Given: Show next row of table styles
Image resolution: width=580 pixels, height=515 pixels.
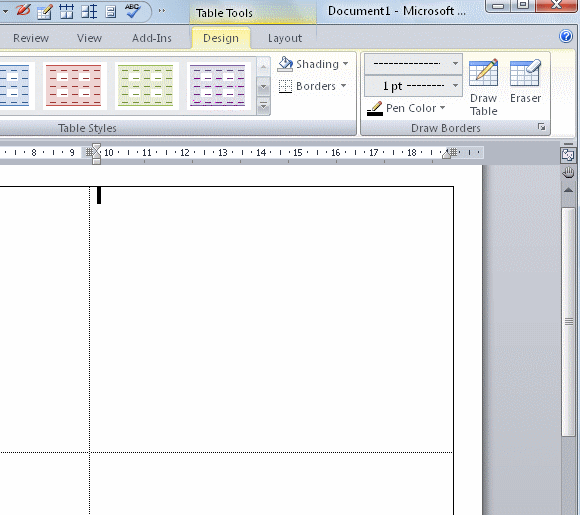Looking at the screenshot, I should coord(263,87).
